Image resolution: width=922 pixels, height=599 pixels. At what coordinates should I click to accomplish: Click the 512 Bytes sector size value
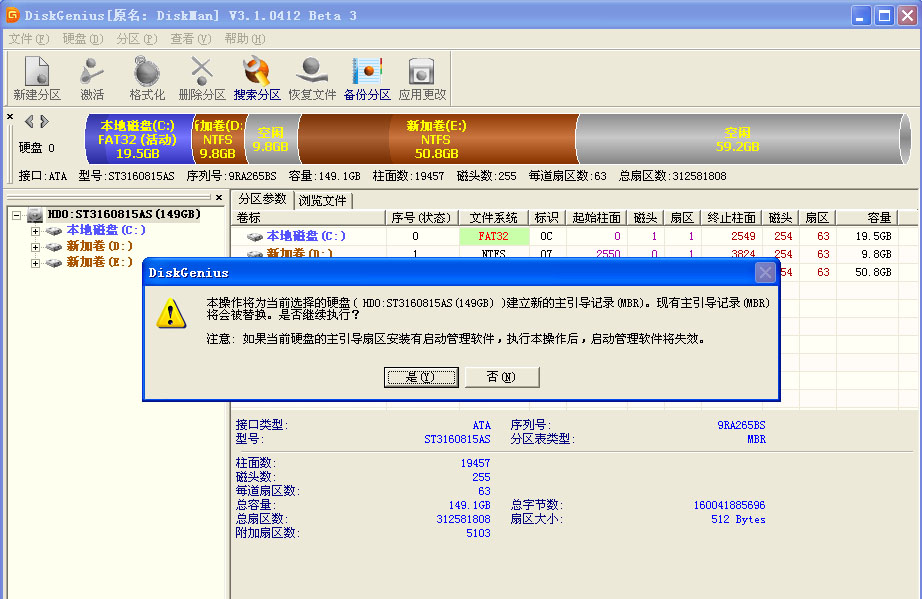click(738, 519)
